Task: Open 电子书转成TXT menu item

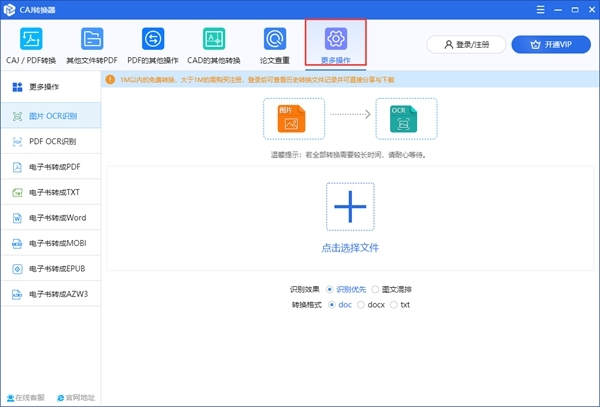Action: point(51,192)
